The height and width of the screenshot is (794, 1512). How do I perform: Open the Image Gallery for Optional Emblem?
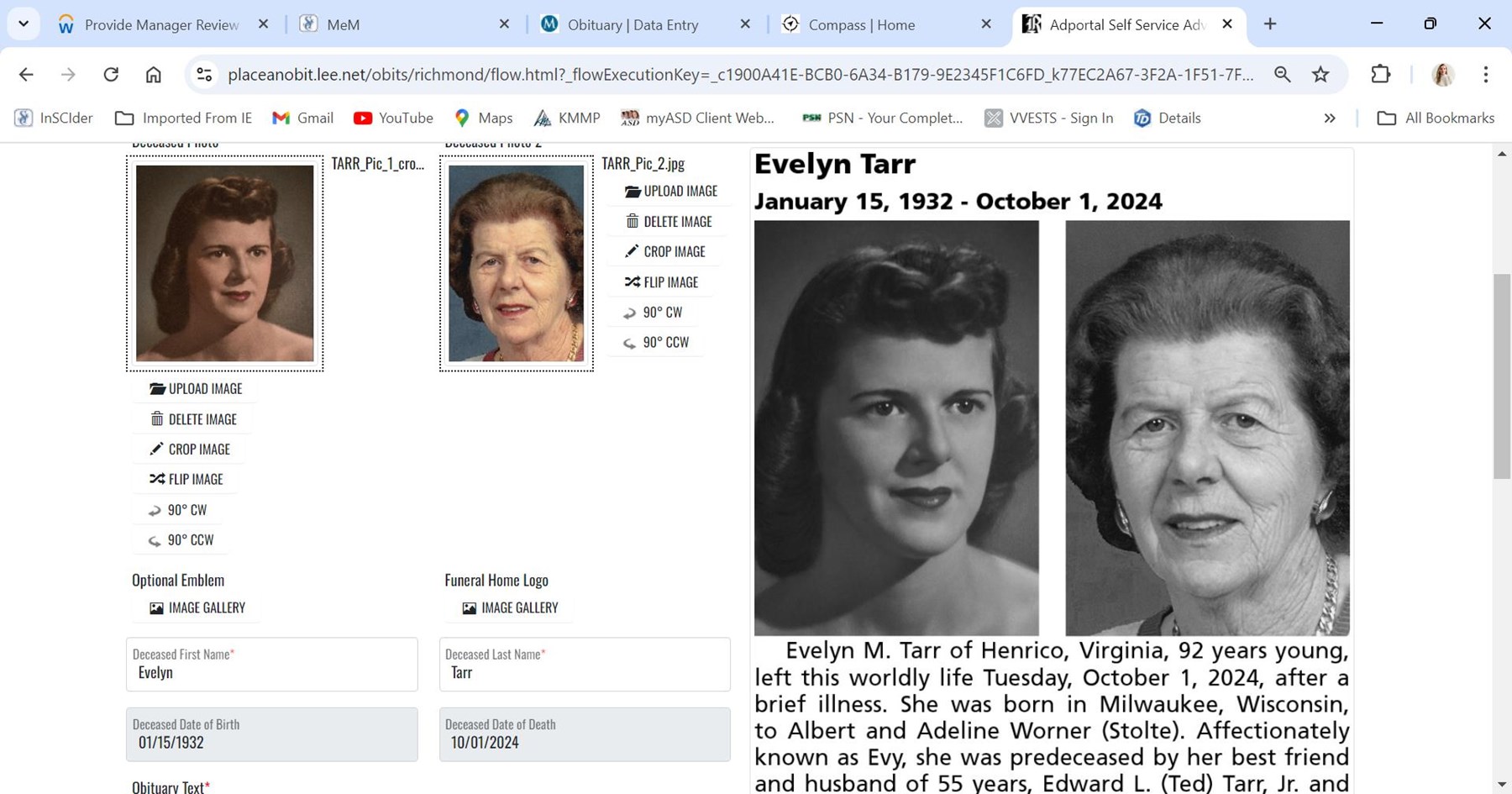tap(196, 607)
